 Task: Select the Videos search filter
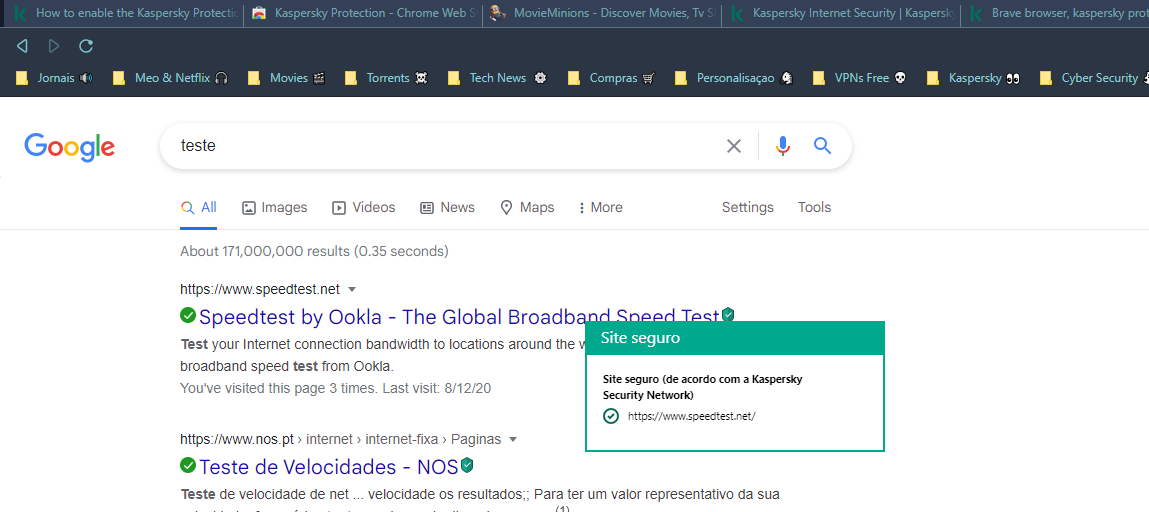pyautogui.click(x=363, y=207)
